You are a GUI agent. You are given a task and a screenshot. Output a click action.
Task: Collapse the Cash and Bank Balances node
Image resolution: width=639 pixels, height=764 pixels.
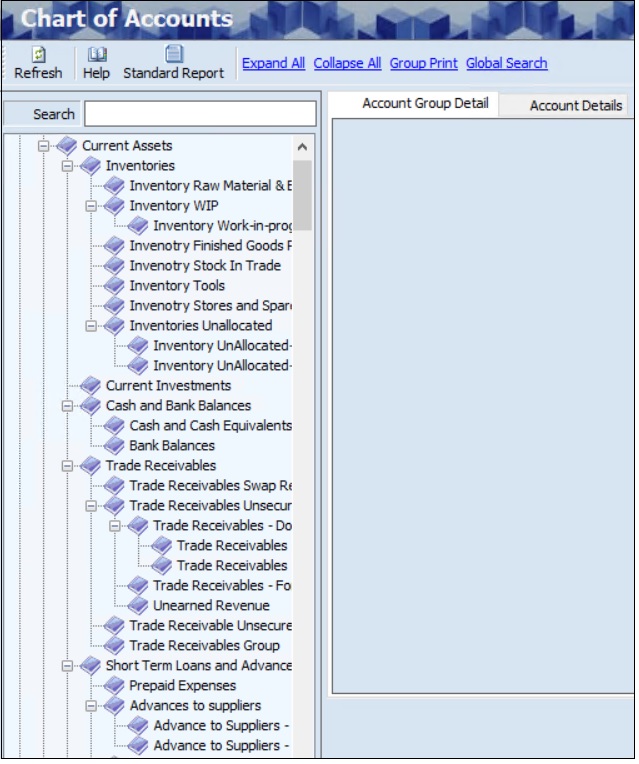(x=68, y=406)
